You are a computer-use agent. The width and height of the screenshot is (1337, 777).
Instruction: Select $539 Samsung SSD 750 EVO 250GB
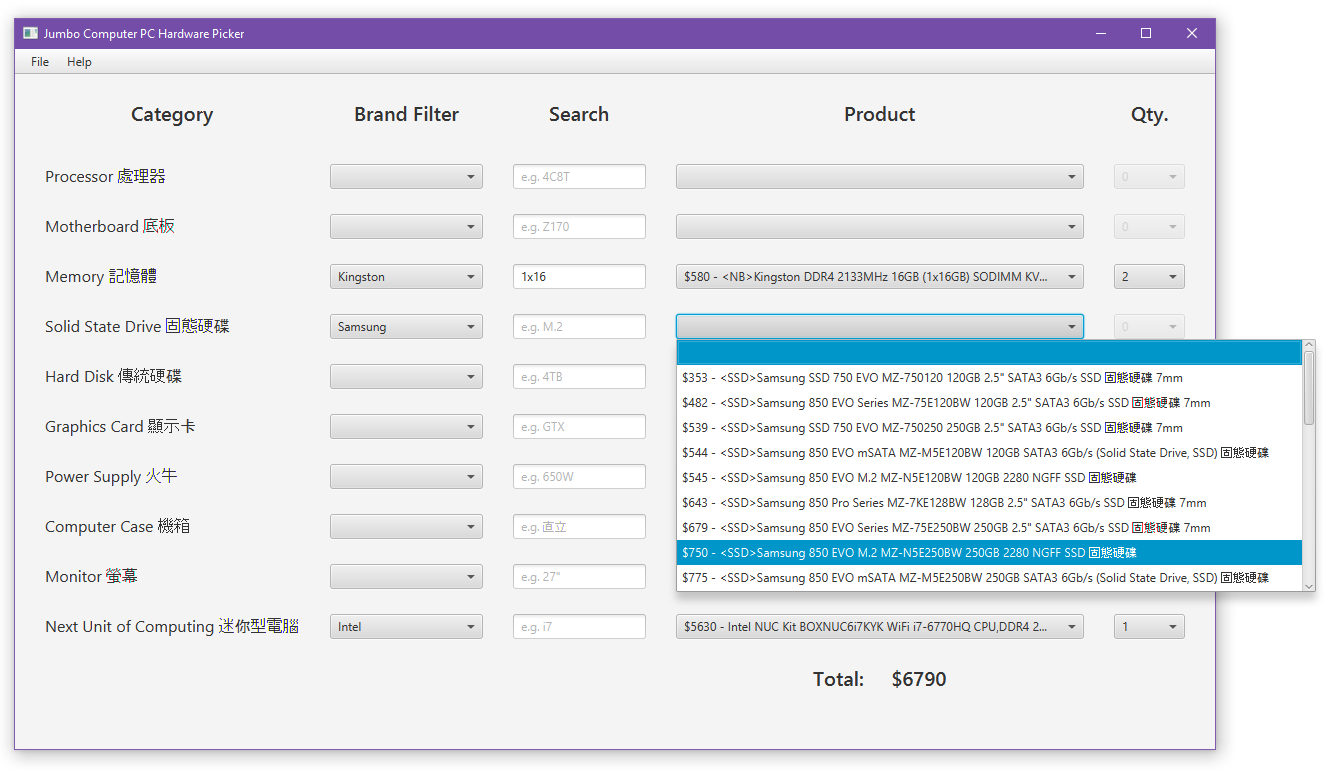989,428
